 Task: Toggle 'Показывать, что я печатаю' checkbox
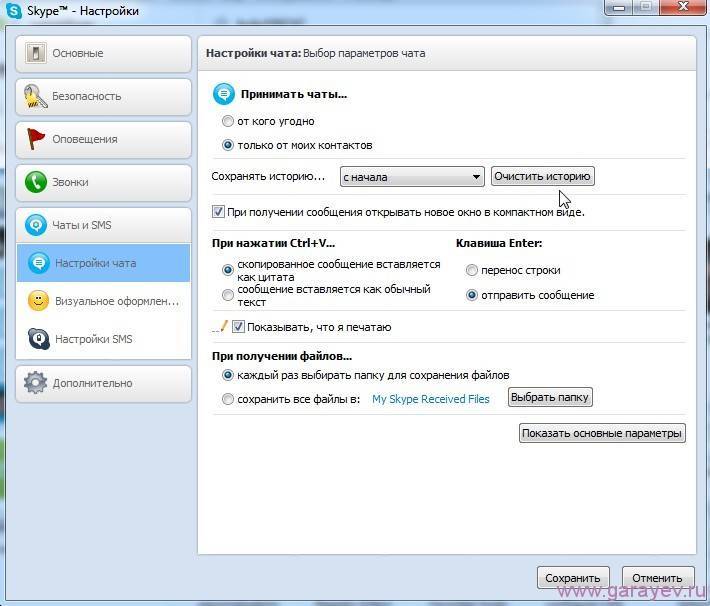[238, 327]
